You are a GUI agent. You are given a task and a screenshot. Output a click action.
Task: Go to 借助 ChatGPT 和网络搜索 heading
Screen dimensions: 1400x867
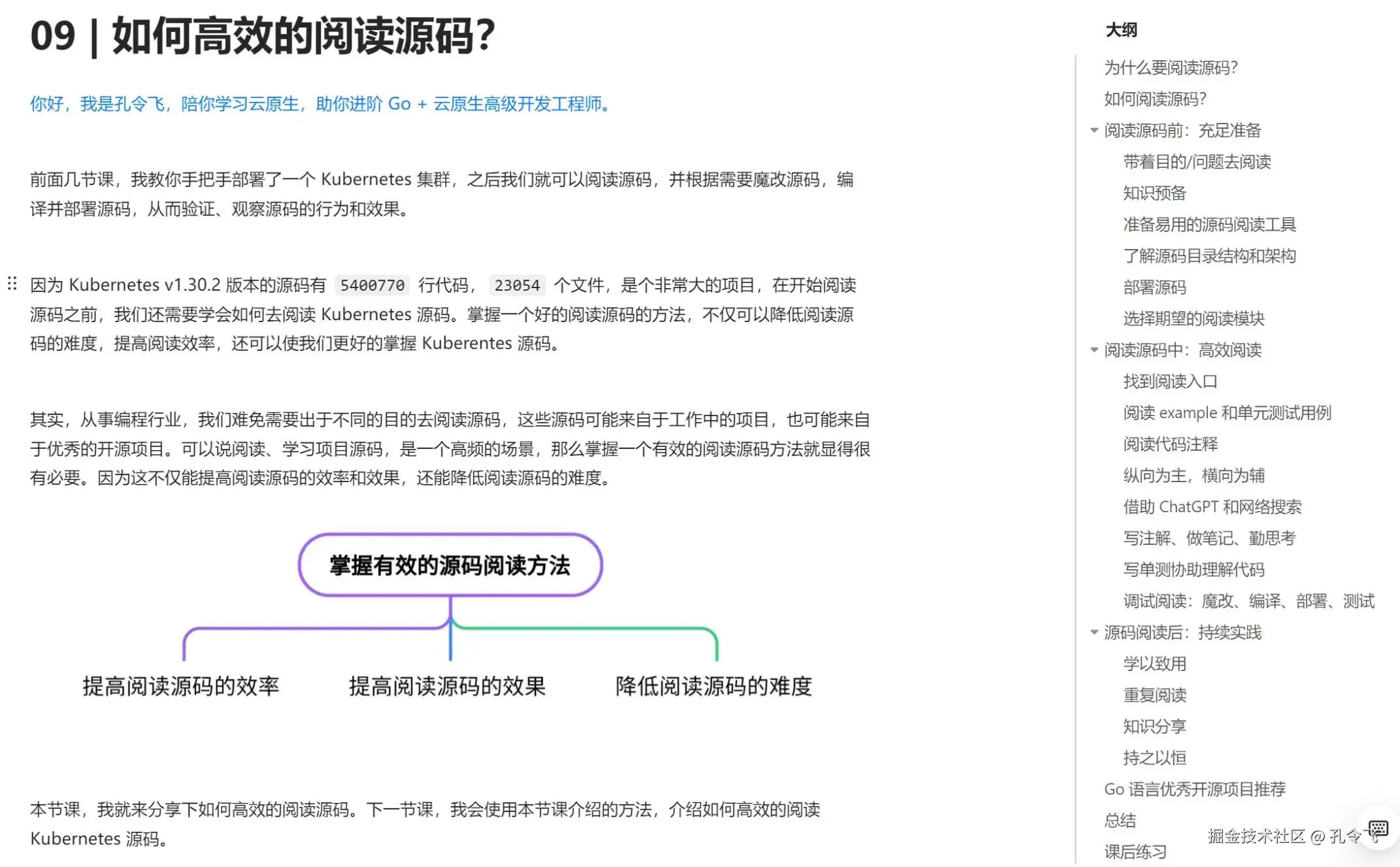[x=1212, y=506]
